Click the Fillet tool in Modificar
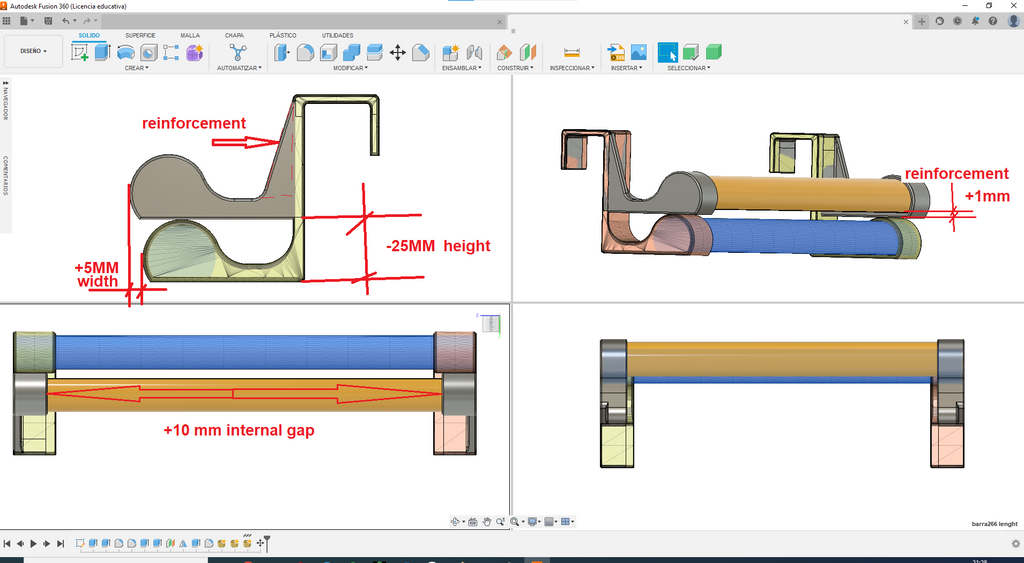The height and width of the screenshot is (563, 1024). click(x=305, y=53)
